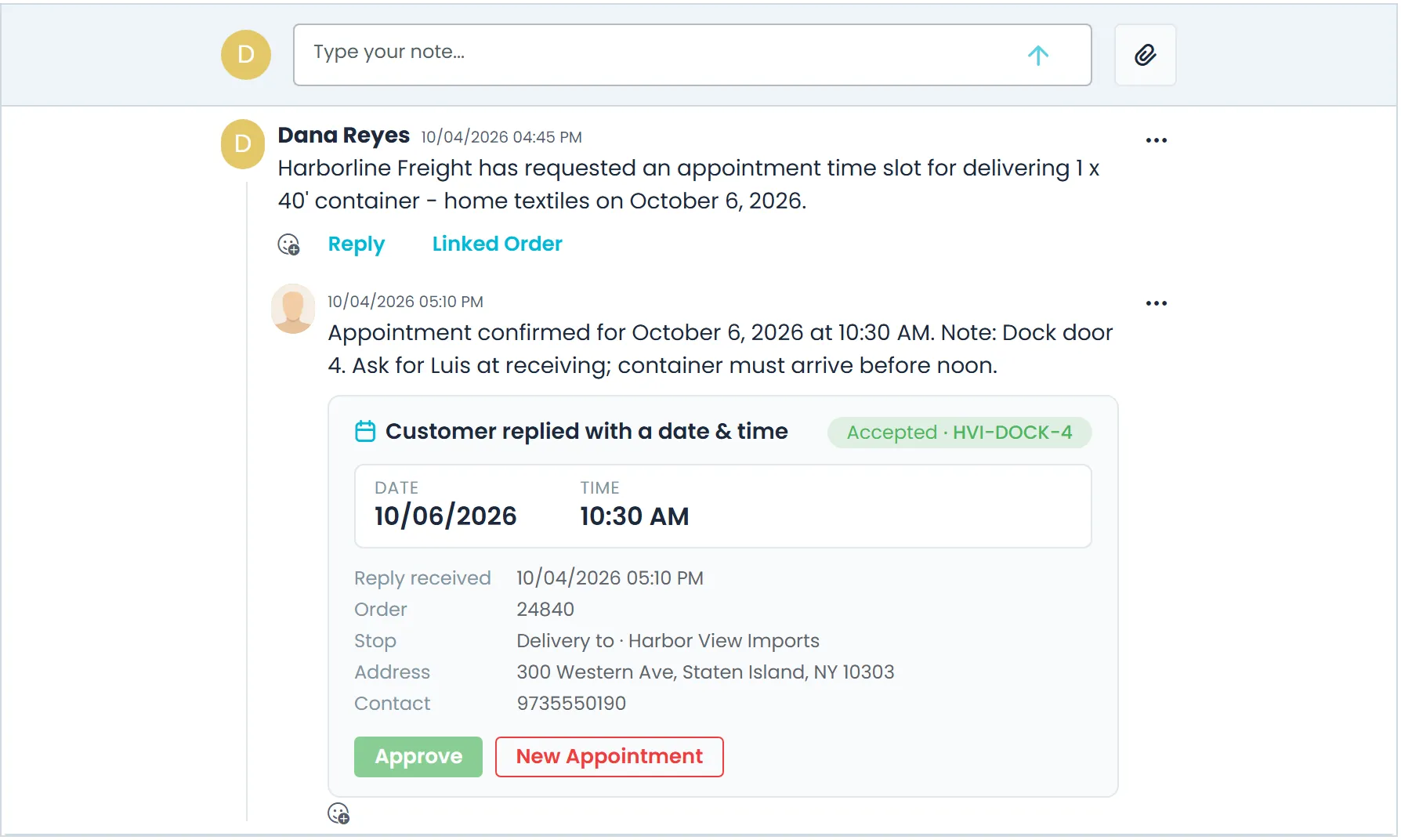Click the date value 10/06/2026
1401x840 pixels.
(445, 516)
